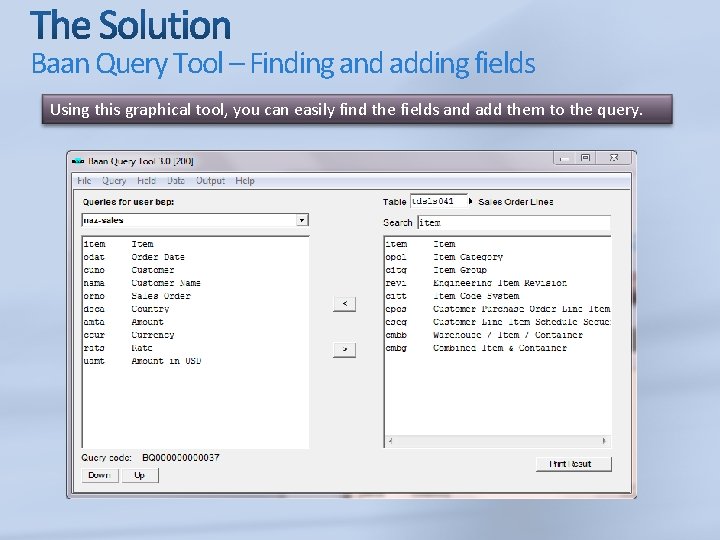The image size is (720, 540).
Task: Click the Search field containing item
Action: 514,223
